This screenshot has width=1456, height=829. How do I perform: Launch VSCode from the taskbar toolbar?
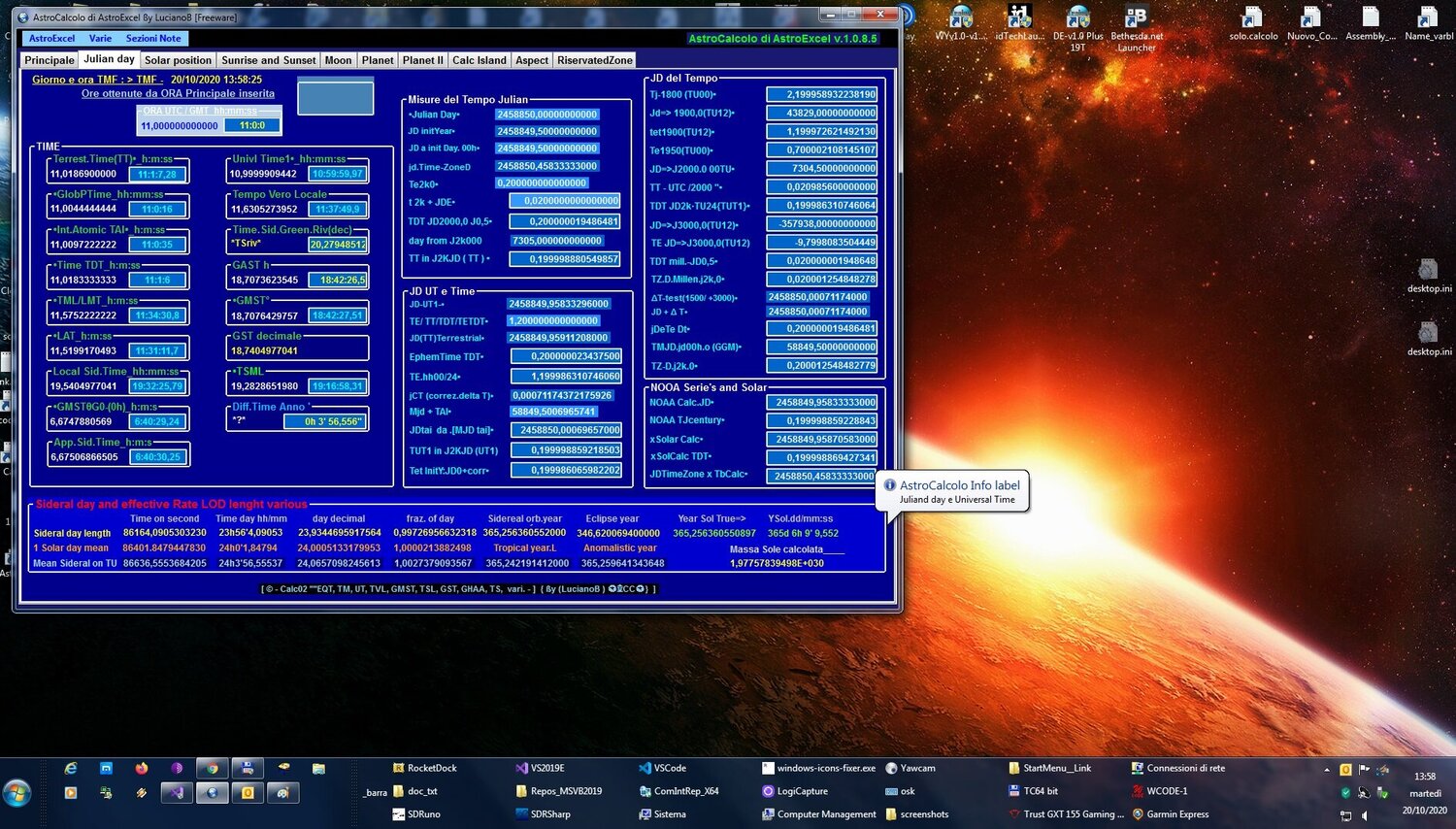[x=662, y=768]
